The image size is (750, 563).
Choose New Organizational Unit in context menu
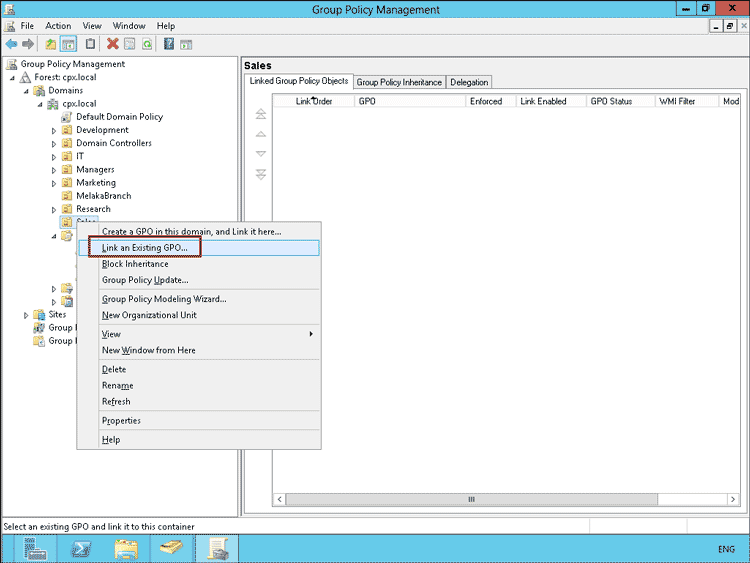199,315
